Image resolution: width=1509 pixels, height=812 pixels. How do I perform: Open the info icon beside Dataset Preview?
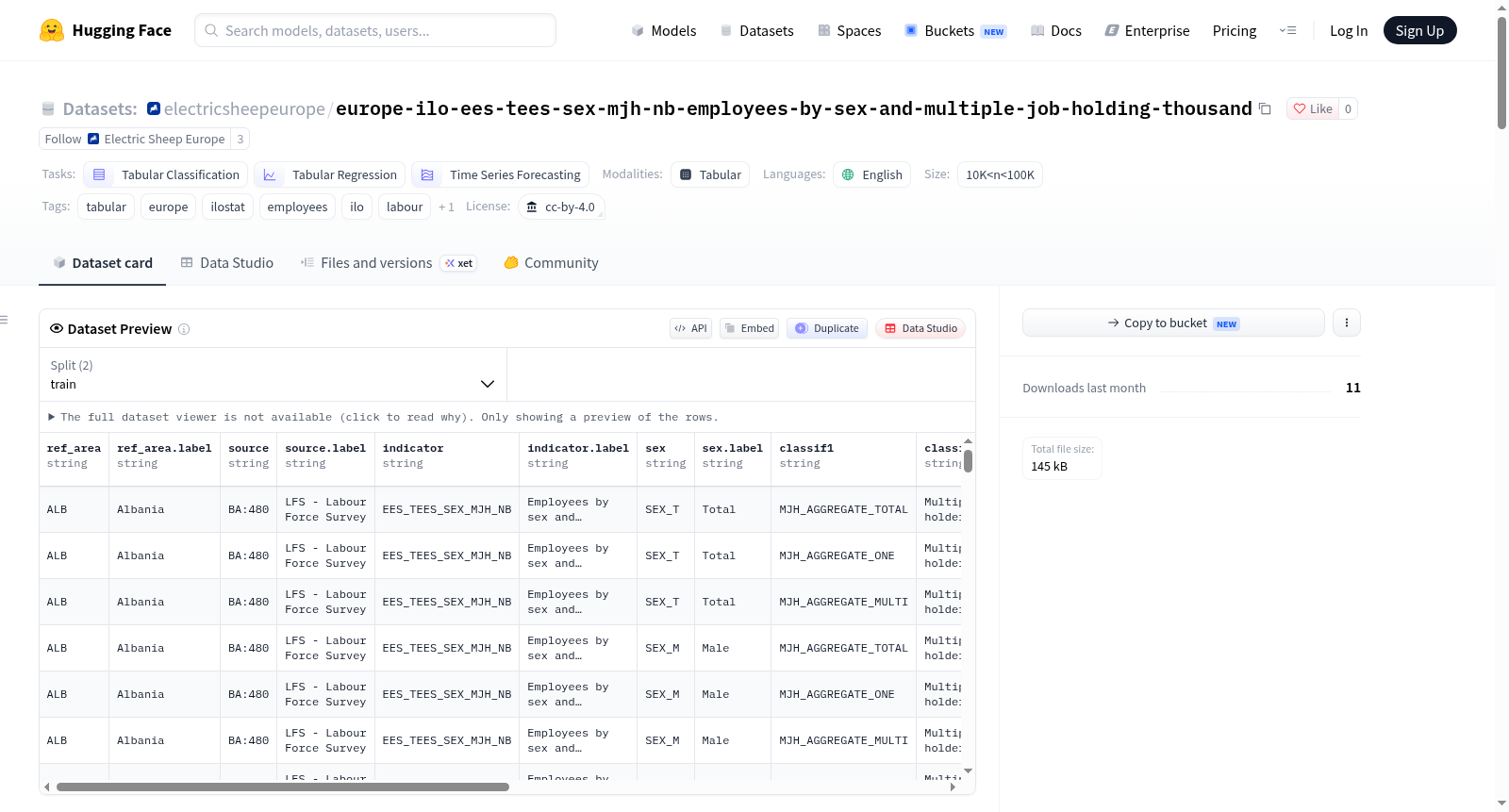point(184,329)
